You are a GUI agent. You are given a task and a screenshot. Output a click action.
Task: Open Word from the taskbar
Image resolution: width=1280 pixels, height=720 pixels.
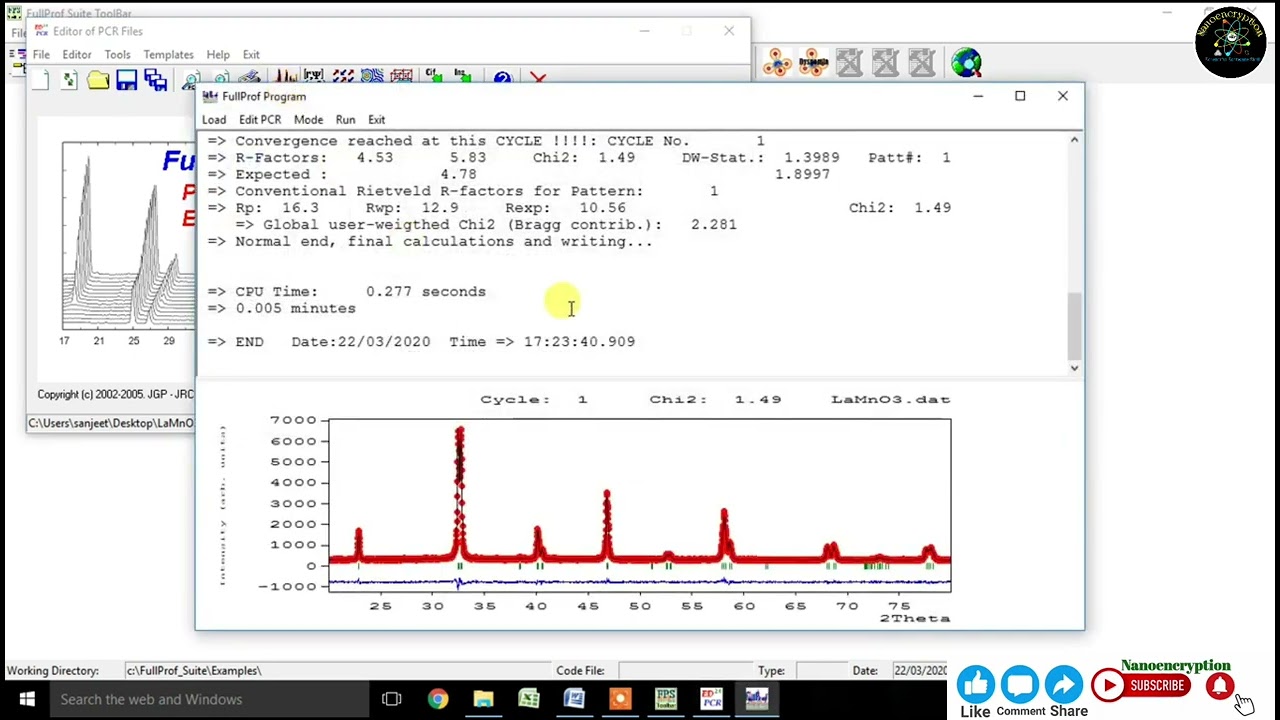point(574,699)
